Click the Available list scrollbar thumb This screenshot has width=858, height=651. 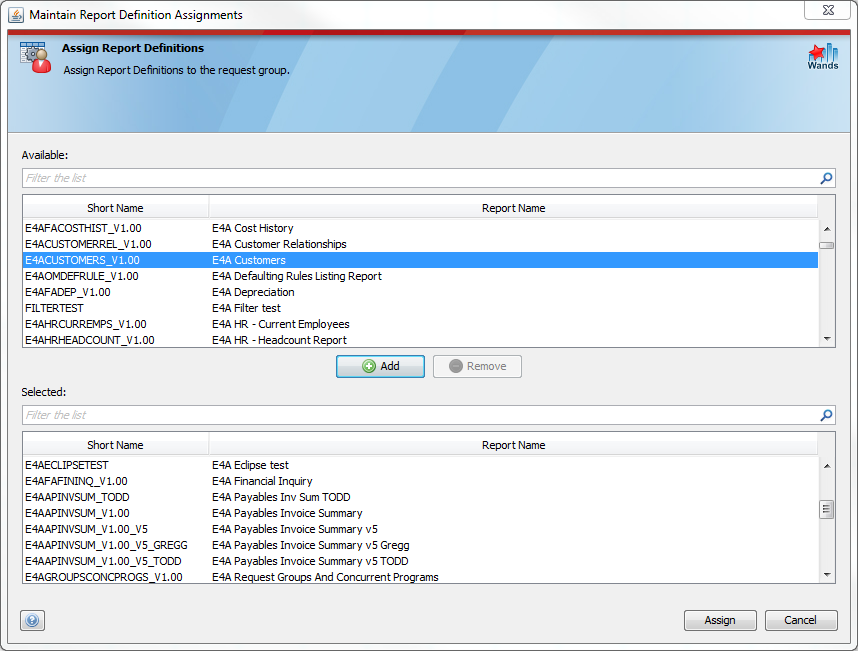(827, 246)
